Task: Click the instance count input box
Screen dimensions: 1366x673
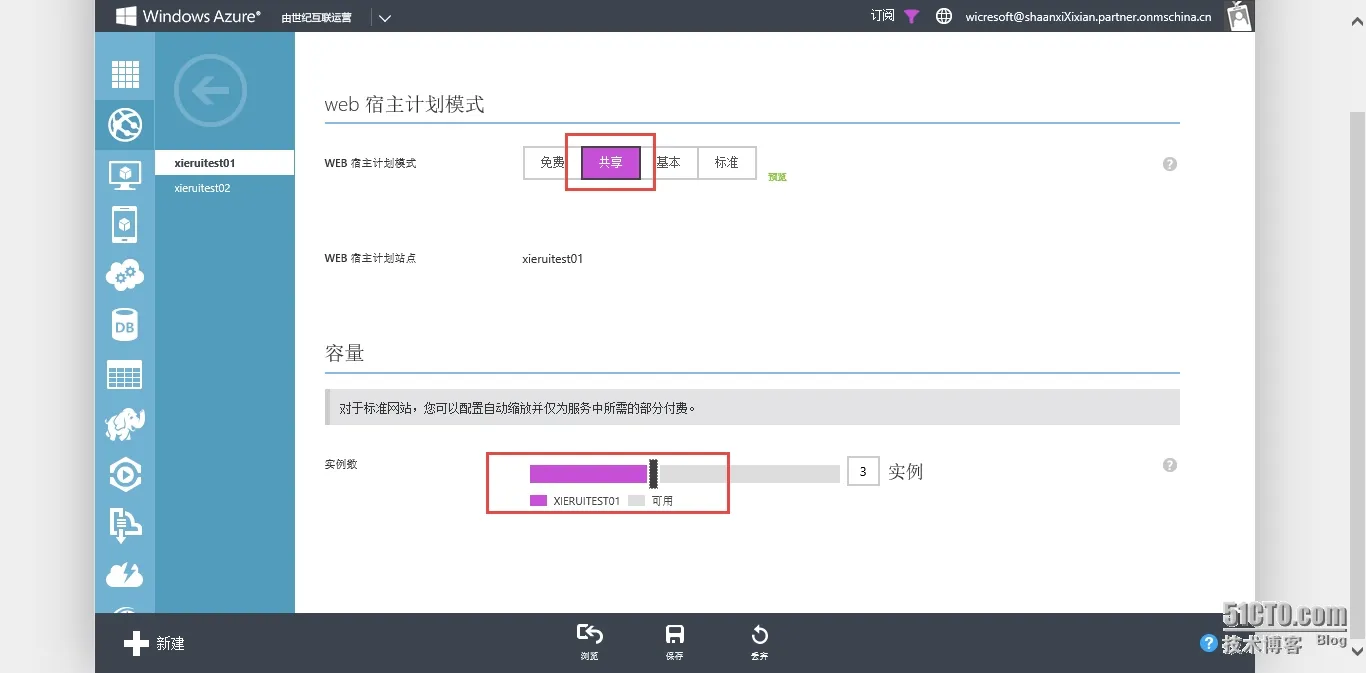Action: pyautogui.click(x=863, y=471)
